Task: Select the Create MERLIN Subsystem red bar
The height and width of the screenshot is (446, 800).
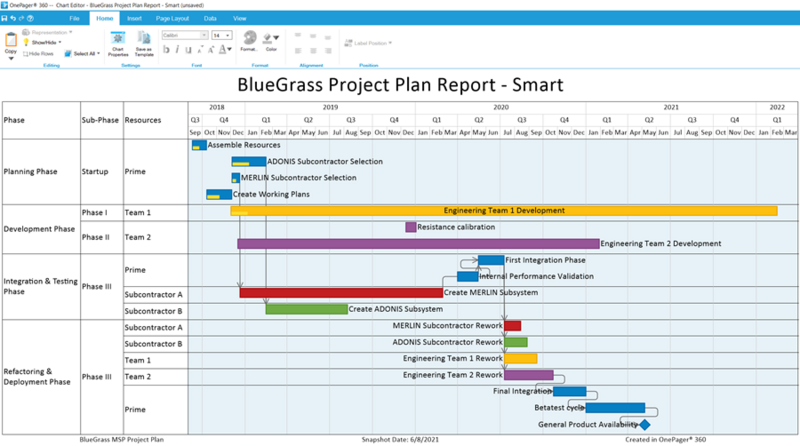Action: tap(341, 293)
